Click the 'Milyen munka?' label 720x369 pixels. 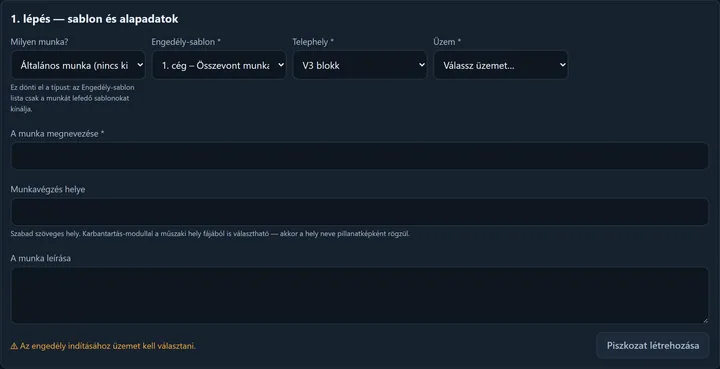coord(39,42)
